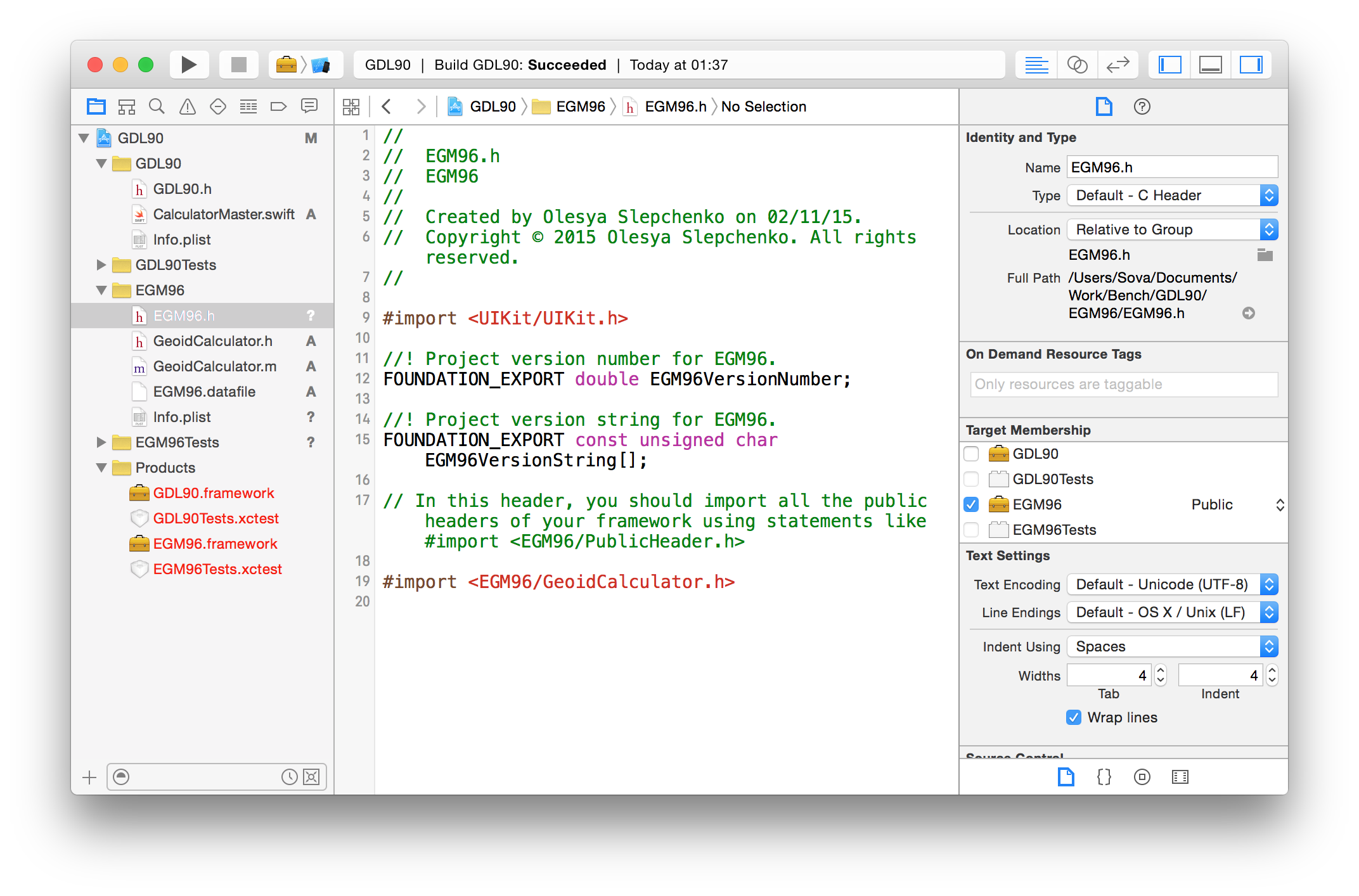Toggle the Debug area panel button

[1210, 65]
